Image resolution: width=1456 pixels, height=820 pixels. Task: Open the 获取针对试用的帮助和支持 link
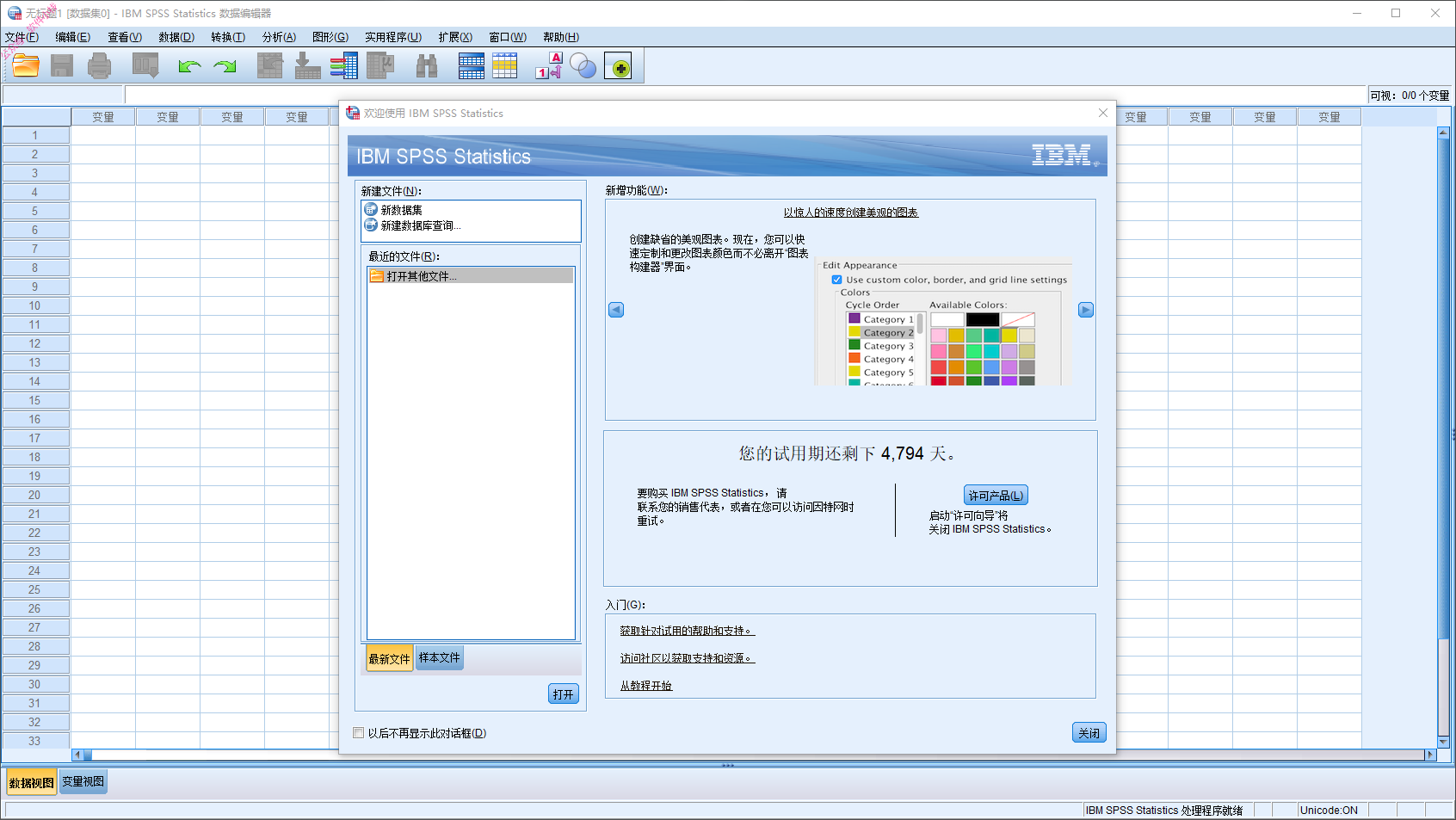(x=687, y=631)
